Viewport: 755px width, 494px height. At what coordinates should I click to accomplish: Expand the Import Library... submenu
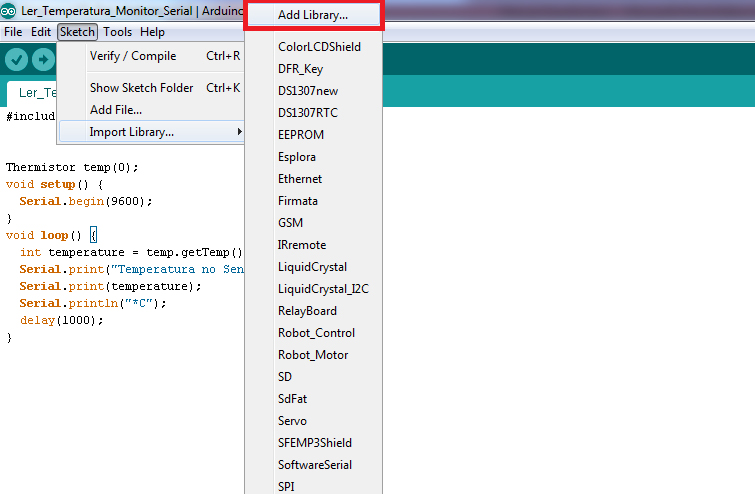click(x=151, y=132)
